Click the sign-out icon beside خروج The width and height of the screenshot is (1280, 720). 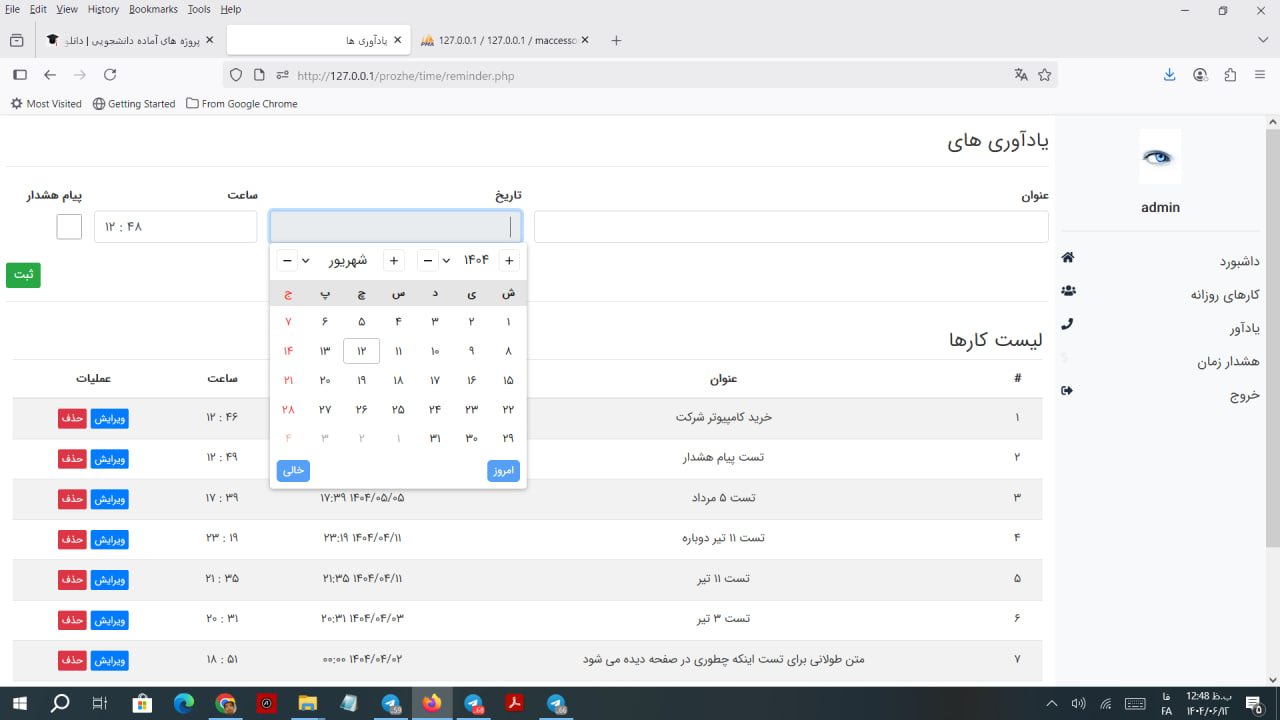click(x=1067, y=391)
